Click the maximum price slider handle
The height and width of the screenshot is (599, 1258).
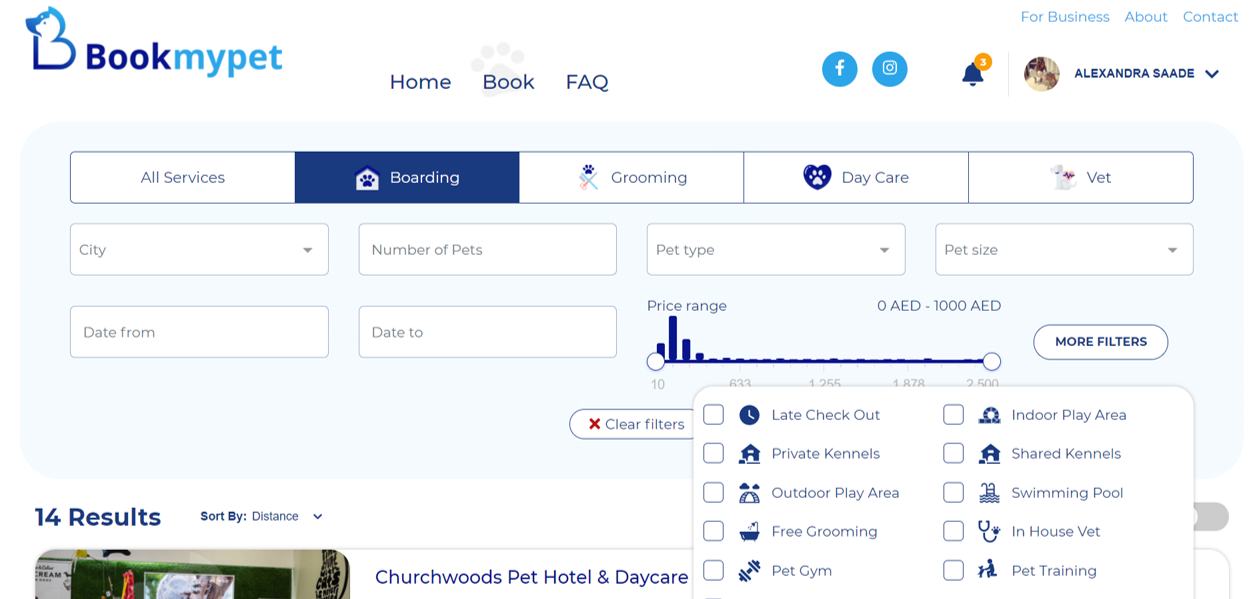[x=992, y=361]
